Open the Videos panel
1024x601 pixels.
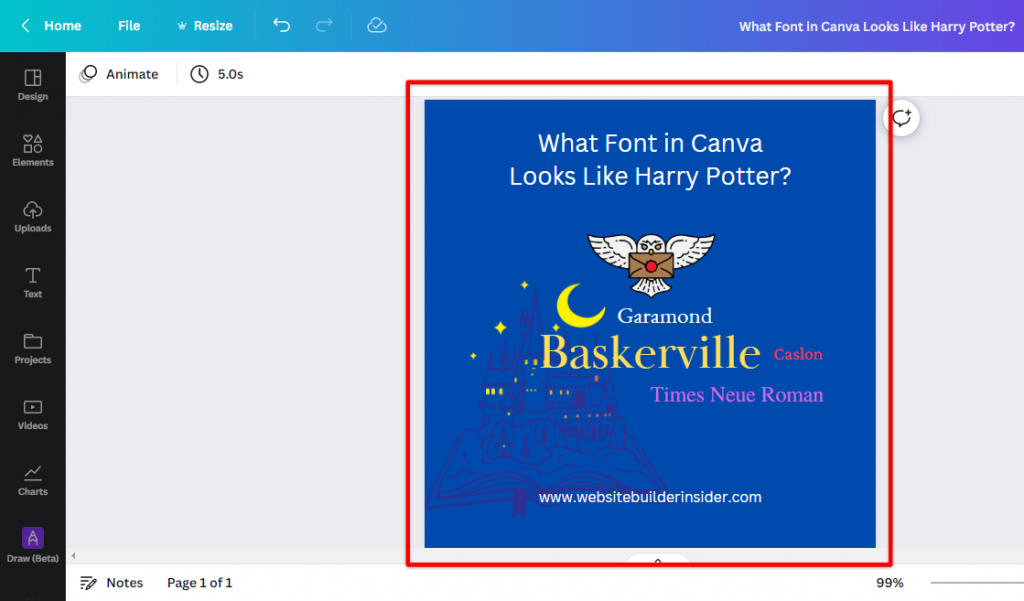pyautogui.click(x=32, y=414)
